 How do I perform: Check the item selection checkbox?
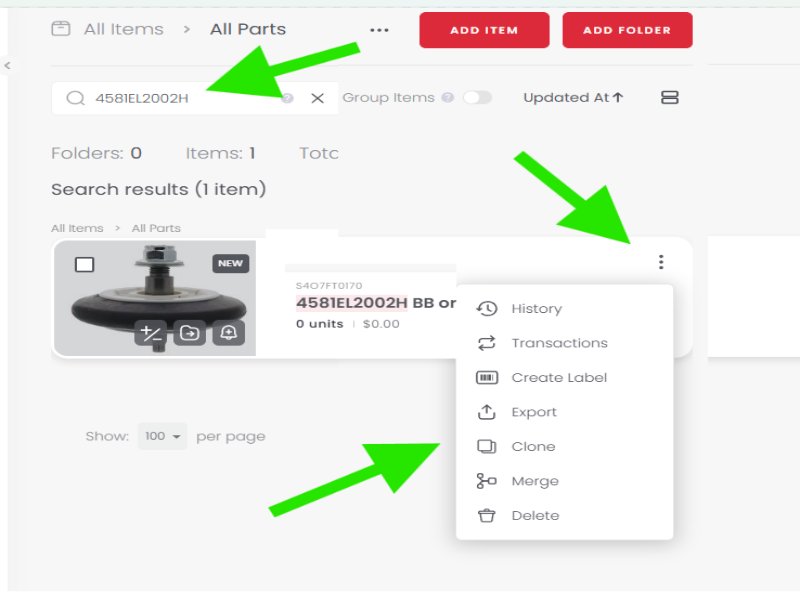(85, 264)
